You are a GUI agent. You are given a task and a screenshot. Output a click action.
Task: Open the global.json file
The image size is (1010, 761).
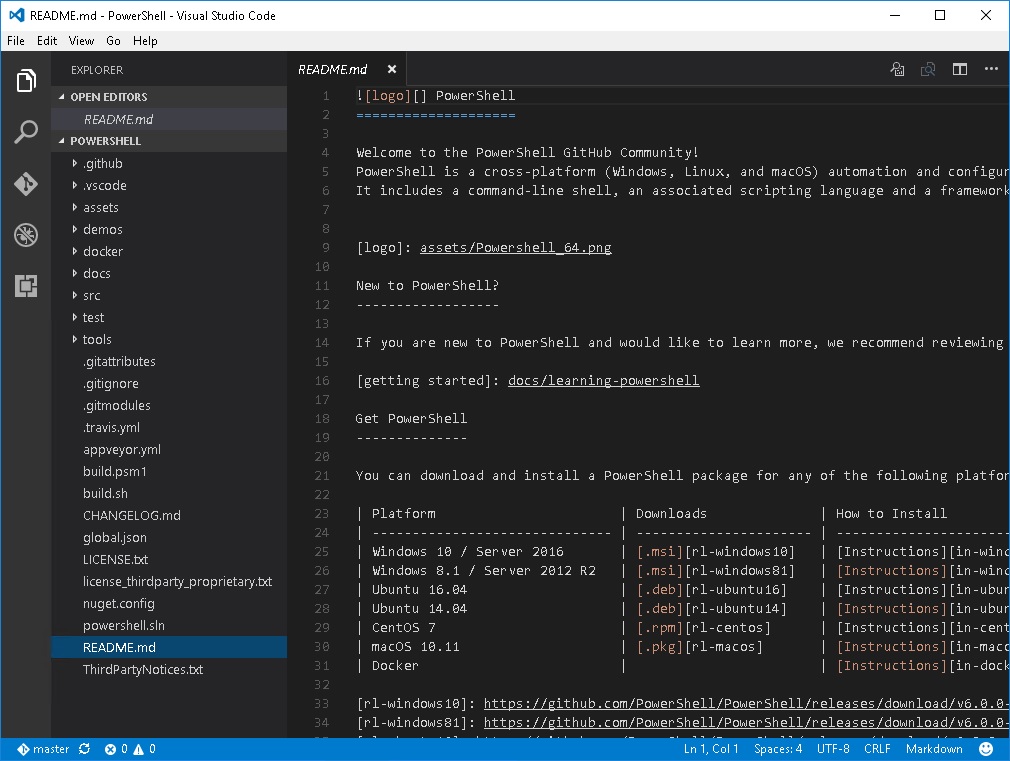169,537
